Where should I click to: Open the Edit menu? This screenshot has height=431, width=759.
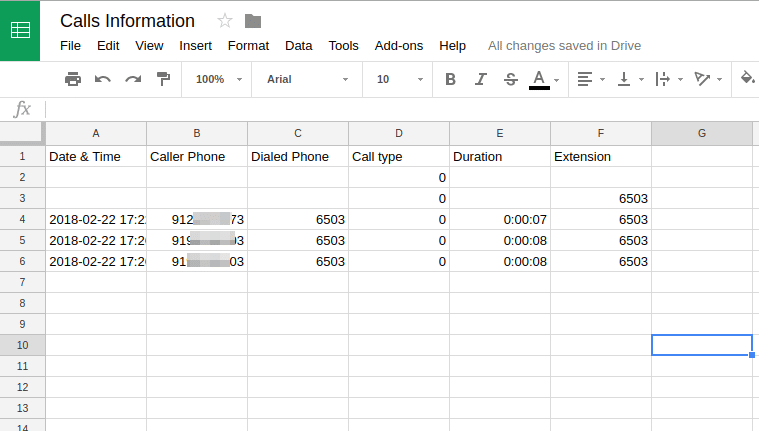click(108, 46)
